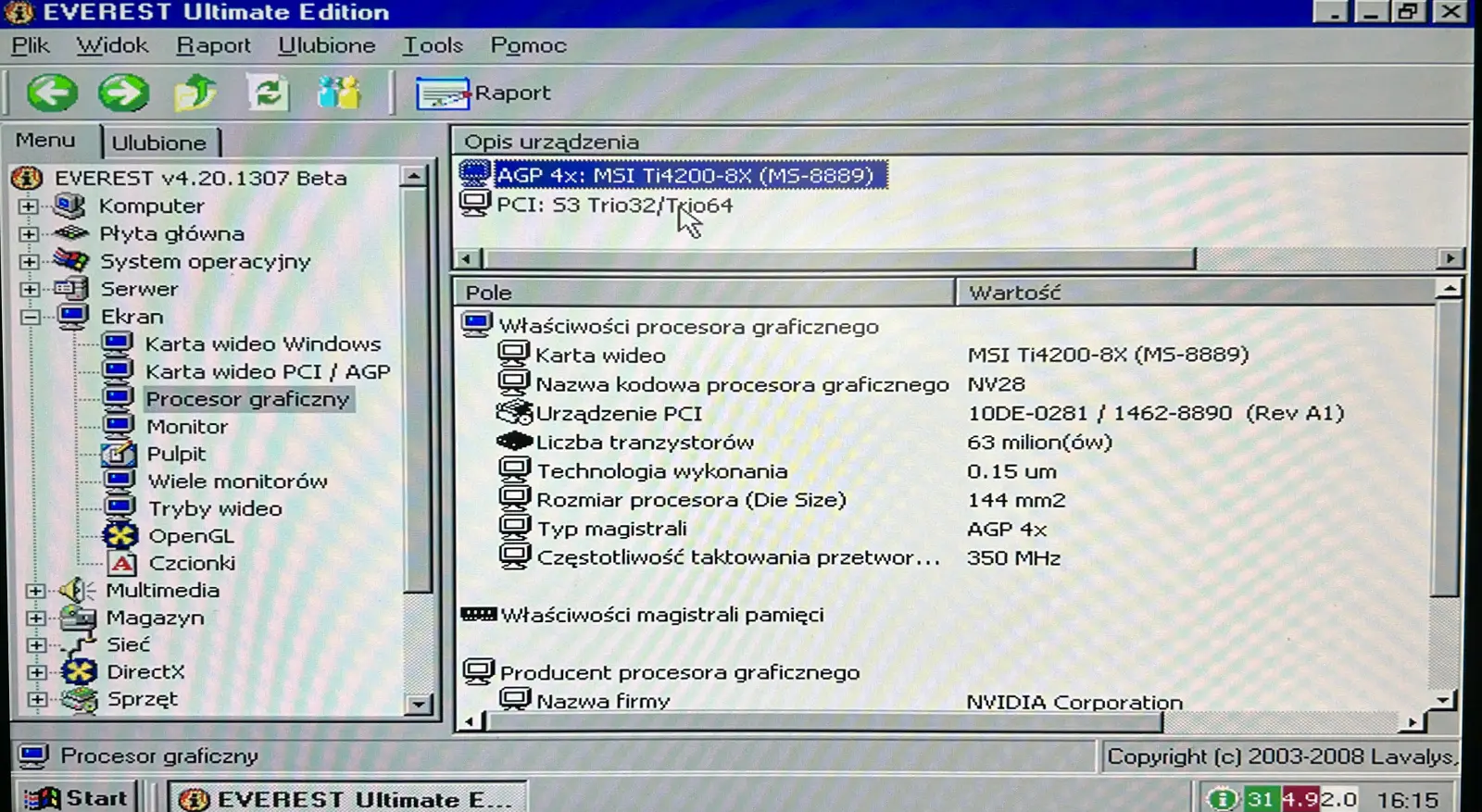Open the Plik menu
Screen dimensions: 1482x812
click(30, 45)
